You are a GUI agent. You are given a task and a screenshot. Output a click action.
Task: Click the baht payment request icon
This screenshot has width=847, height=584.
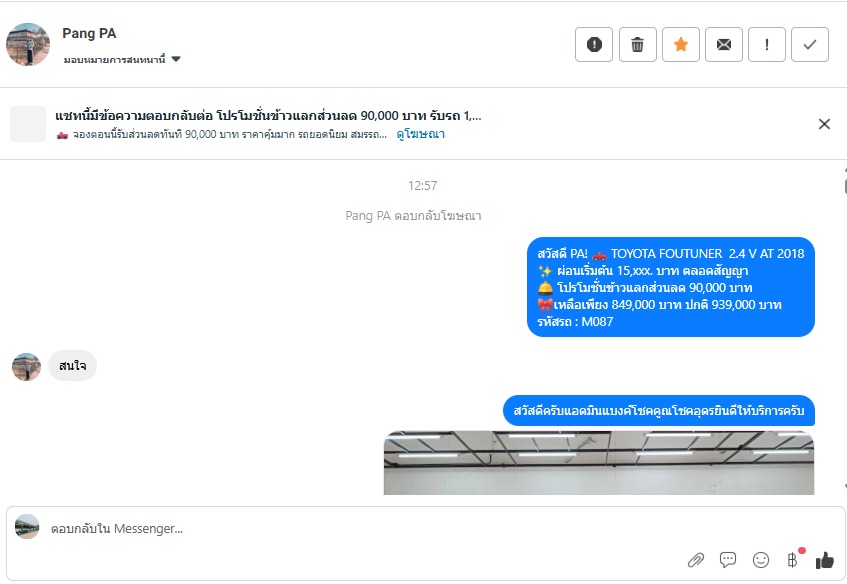point(793,560)
